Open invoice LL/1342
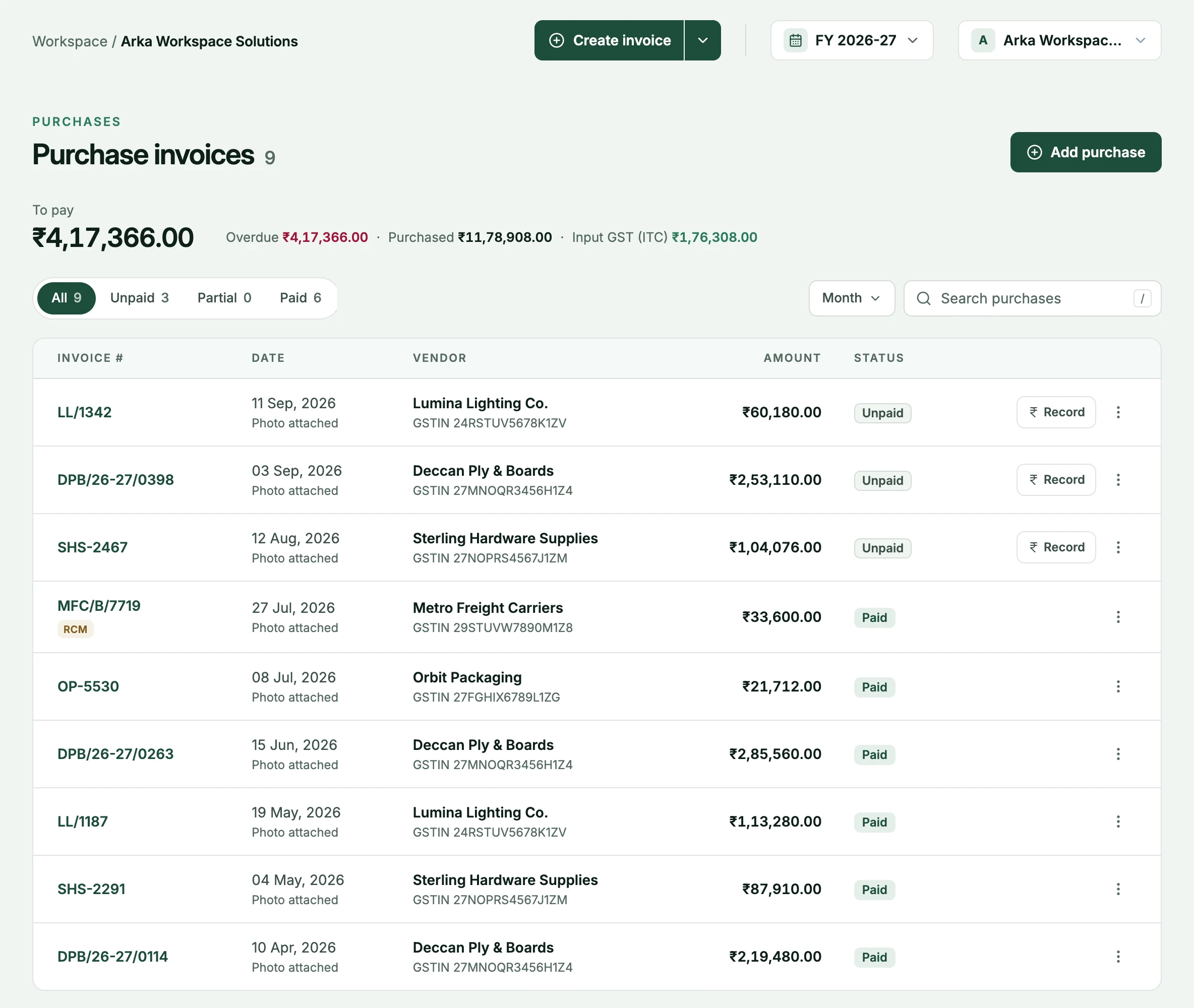The height and width of the screenshot is (1008, 1194). (x=85, y=412)
